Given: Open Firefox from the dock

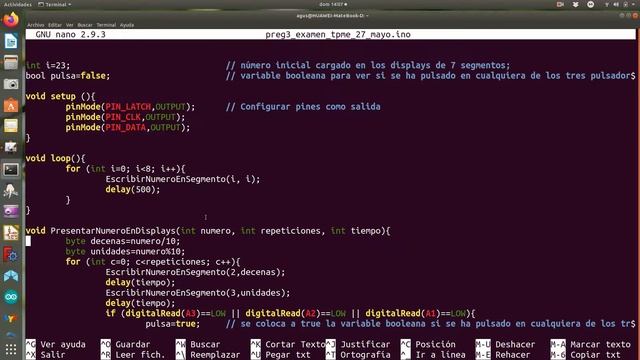Looking at the screenshot, I should point(11,19).
